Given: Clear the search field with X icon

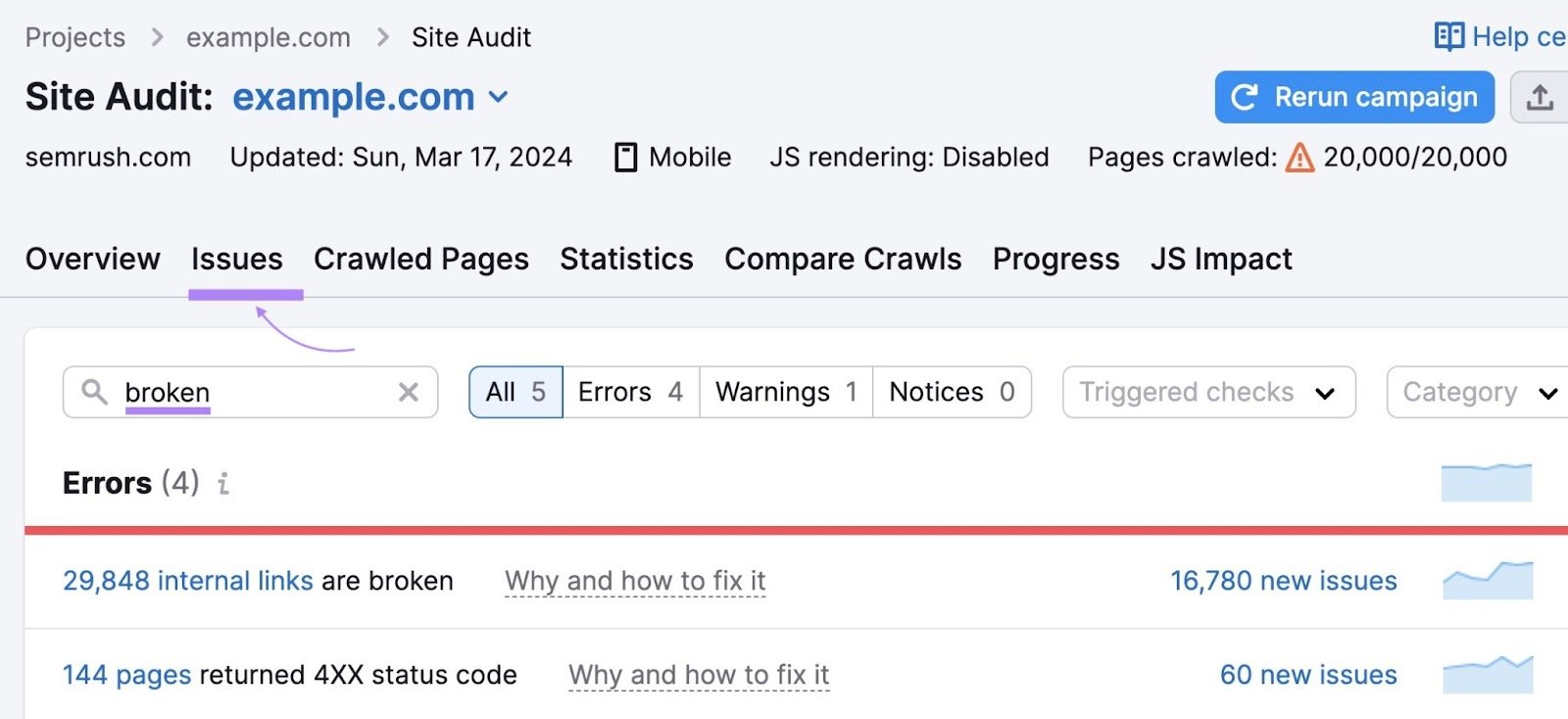Looking at the screenshot, I should [x=409, y=393].
